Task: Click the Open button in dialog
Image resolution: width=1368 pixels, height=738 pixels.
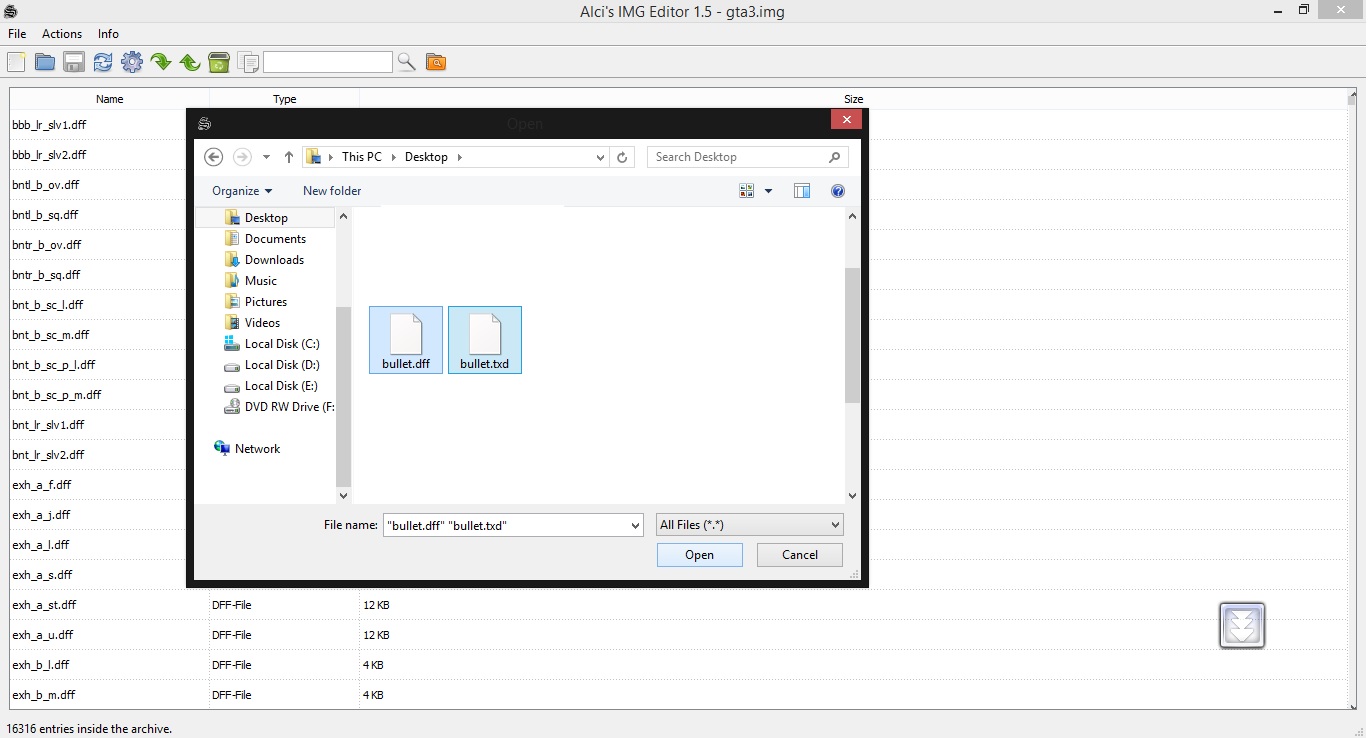Action: [x=700, y=555]
